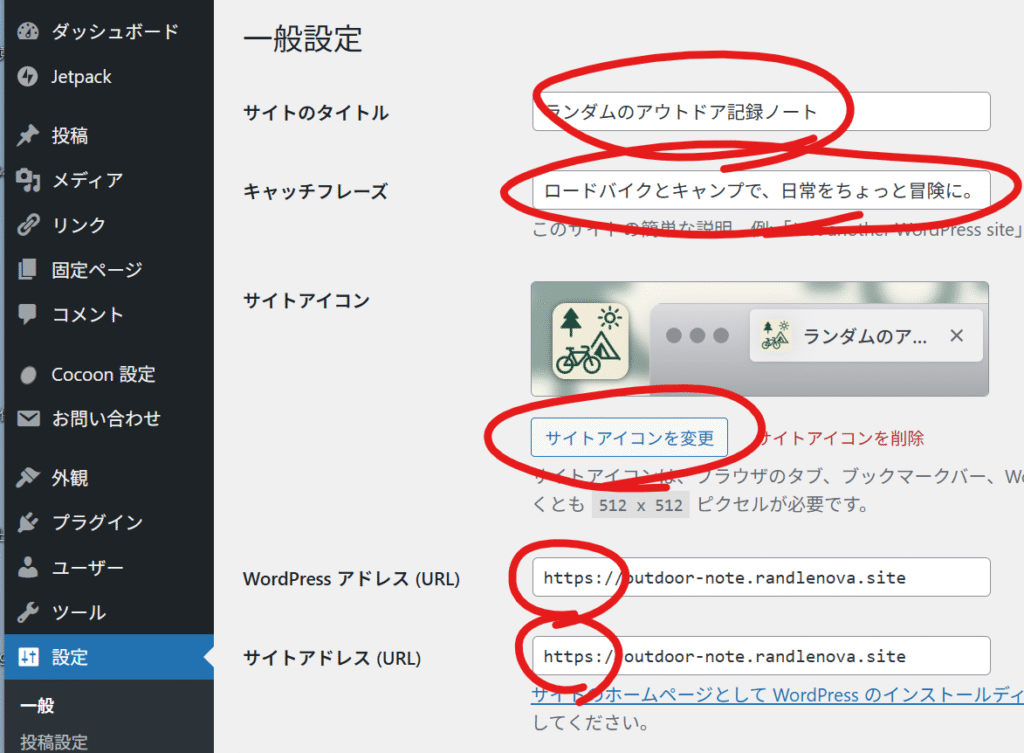Viewport: 1024px width, 753px height.
Task: Click the キャッチフレーズ text field
Action: [760, 190]
